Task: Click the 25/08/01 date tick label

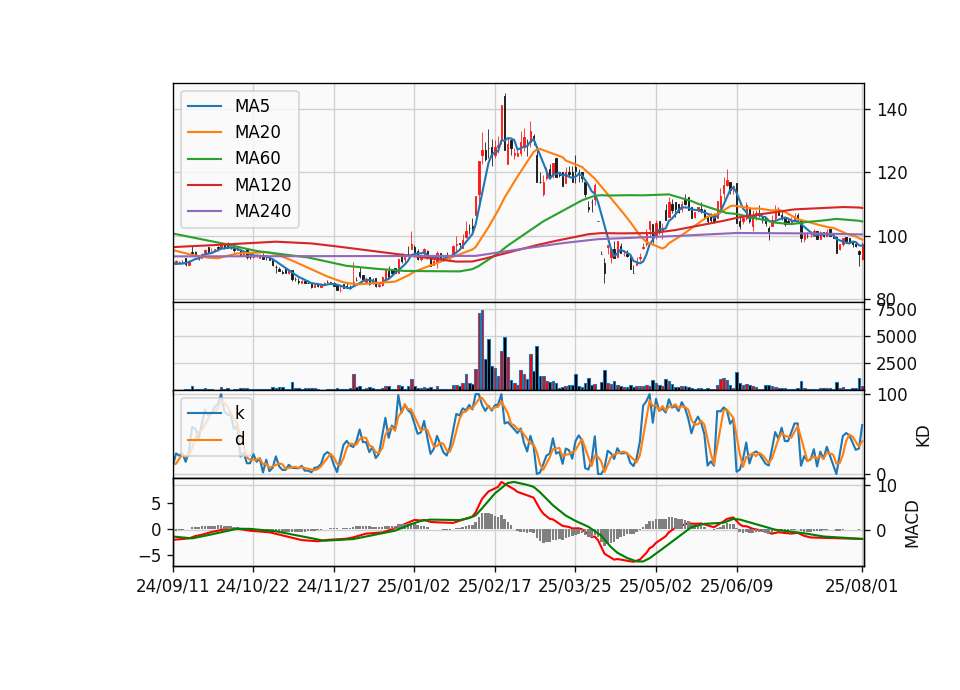Action: click(x=861, y=586)
